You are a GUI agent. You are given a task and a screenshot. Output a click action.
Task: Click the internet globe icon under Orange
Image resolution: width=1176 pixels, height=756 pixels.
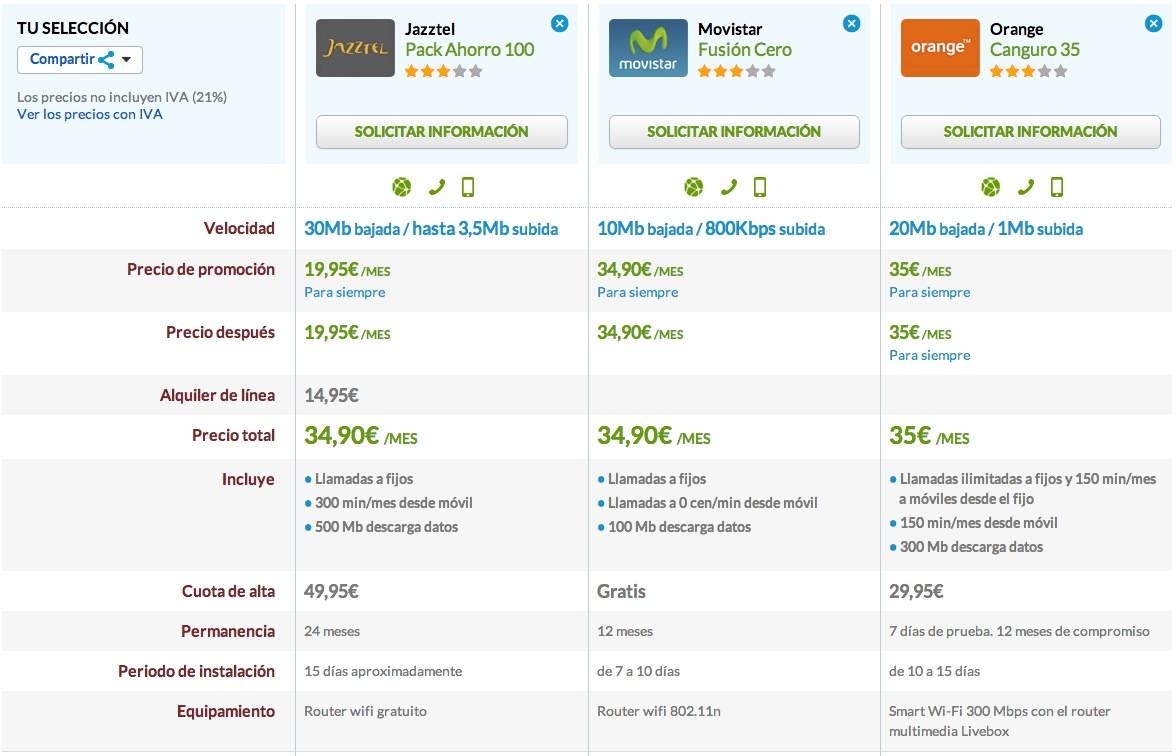(991, 187)
